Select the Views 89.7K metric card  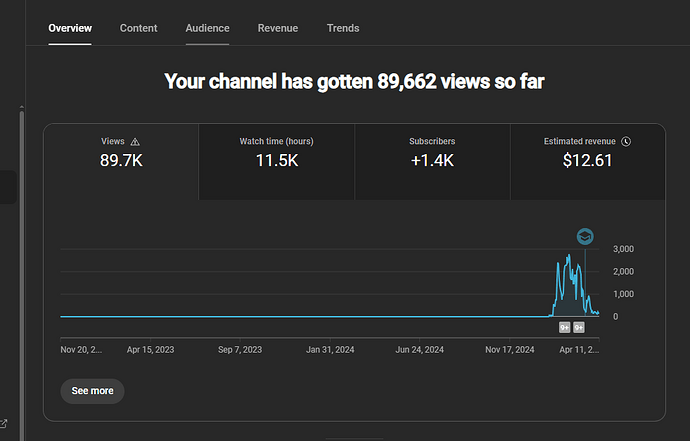click(121, 161)
